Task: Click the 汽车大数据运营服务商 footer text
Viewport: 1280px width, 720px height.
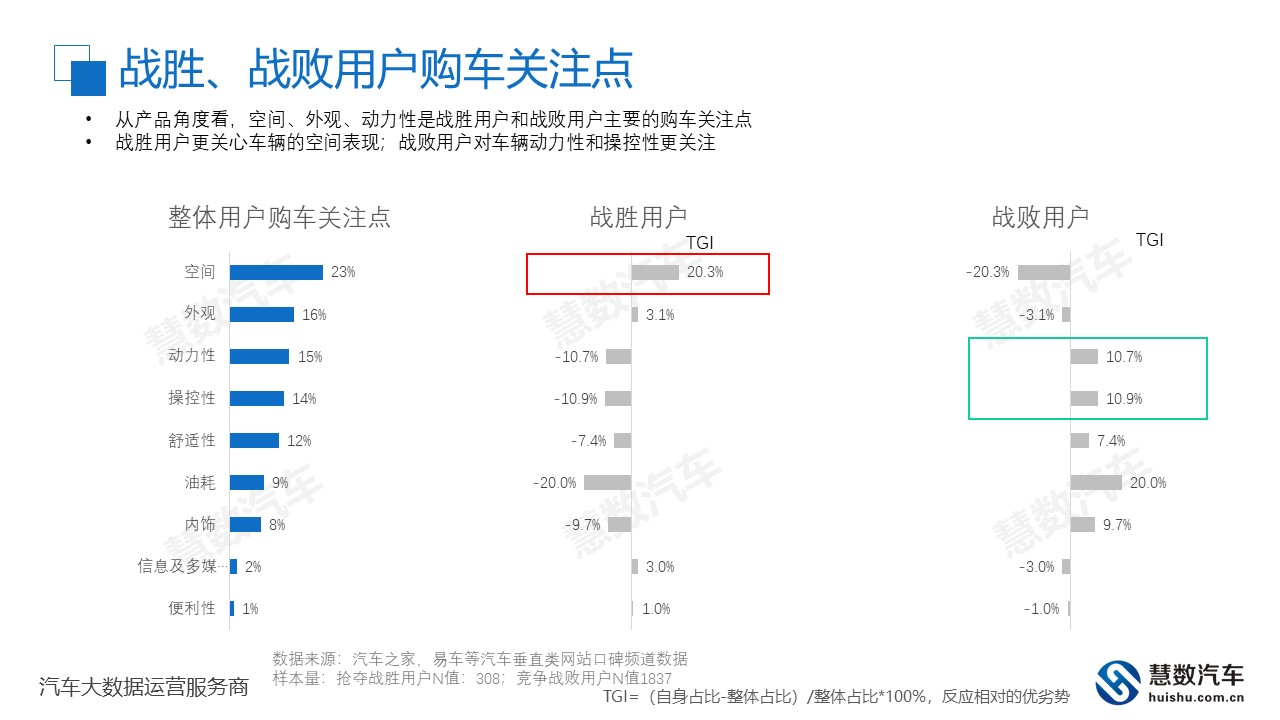Action: click(143, 687)
